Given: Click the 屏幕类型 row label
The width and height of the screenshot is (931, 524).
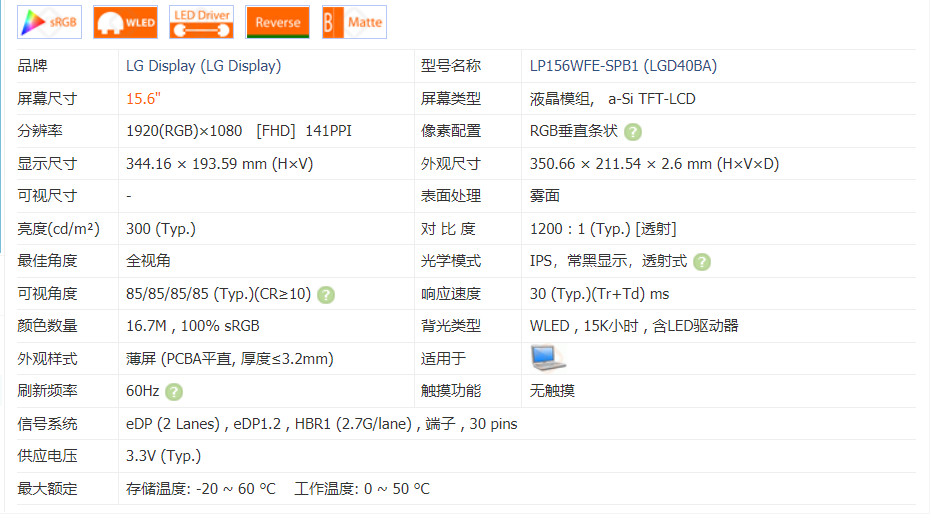Looking at the screenshot, I should tap(451, 99).
